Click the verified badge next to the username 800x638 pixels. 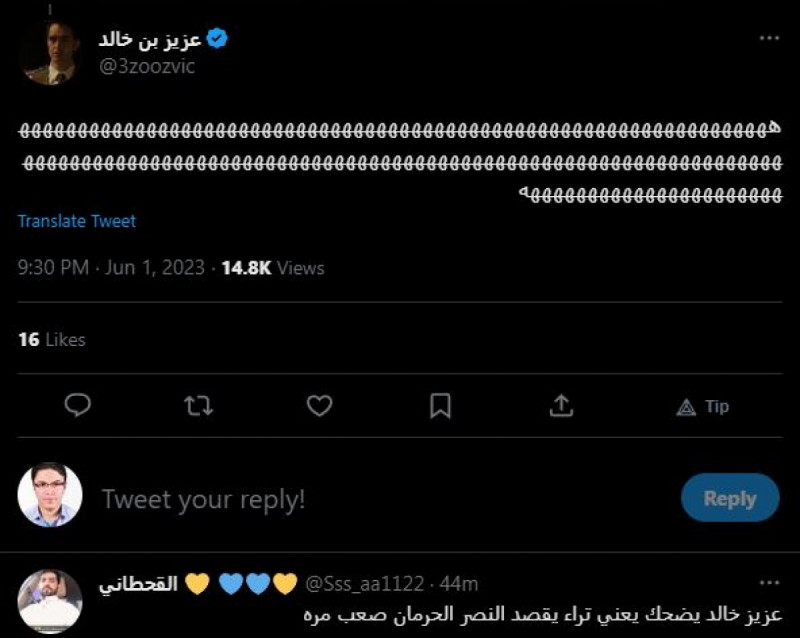point(216,36)
